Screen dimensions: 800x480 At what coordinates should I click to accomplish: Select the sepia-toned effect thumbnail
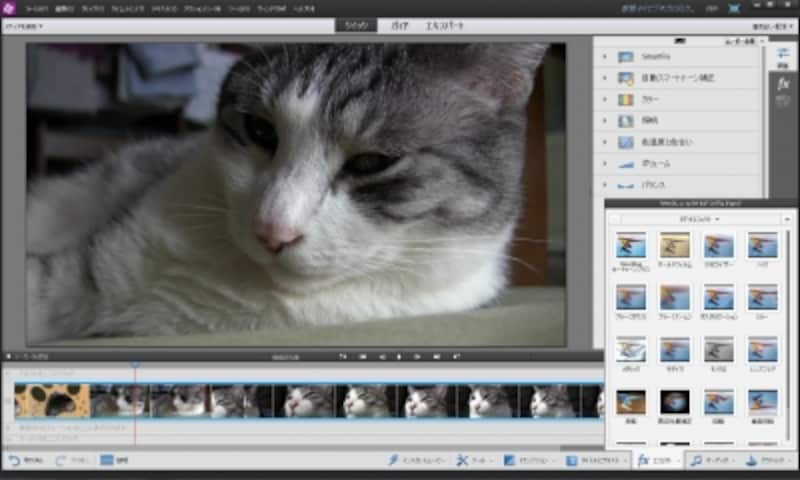coord(674,245)
